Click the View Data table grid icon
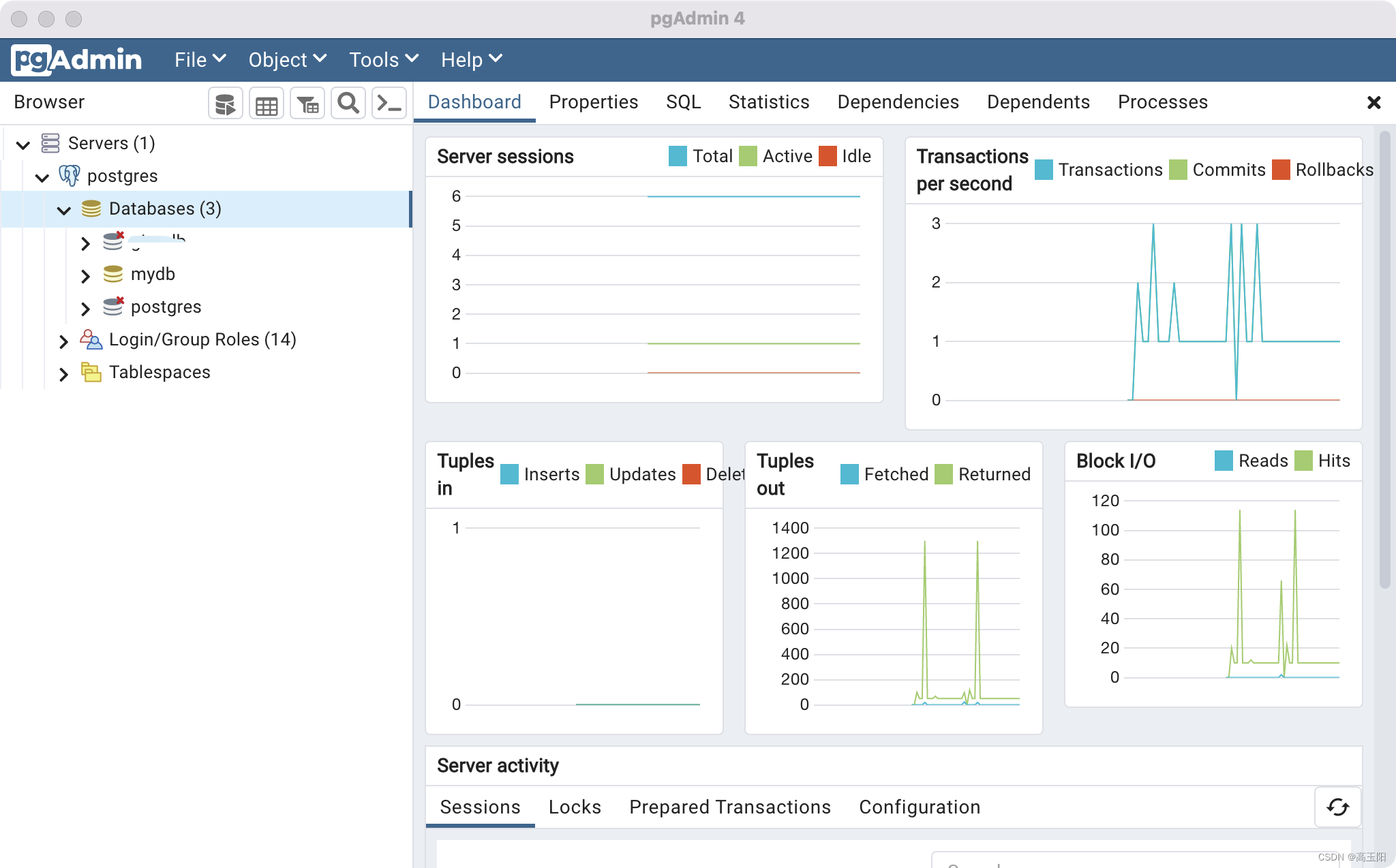The width and height of the screenshot is (1396, 868). point(266,104)
